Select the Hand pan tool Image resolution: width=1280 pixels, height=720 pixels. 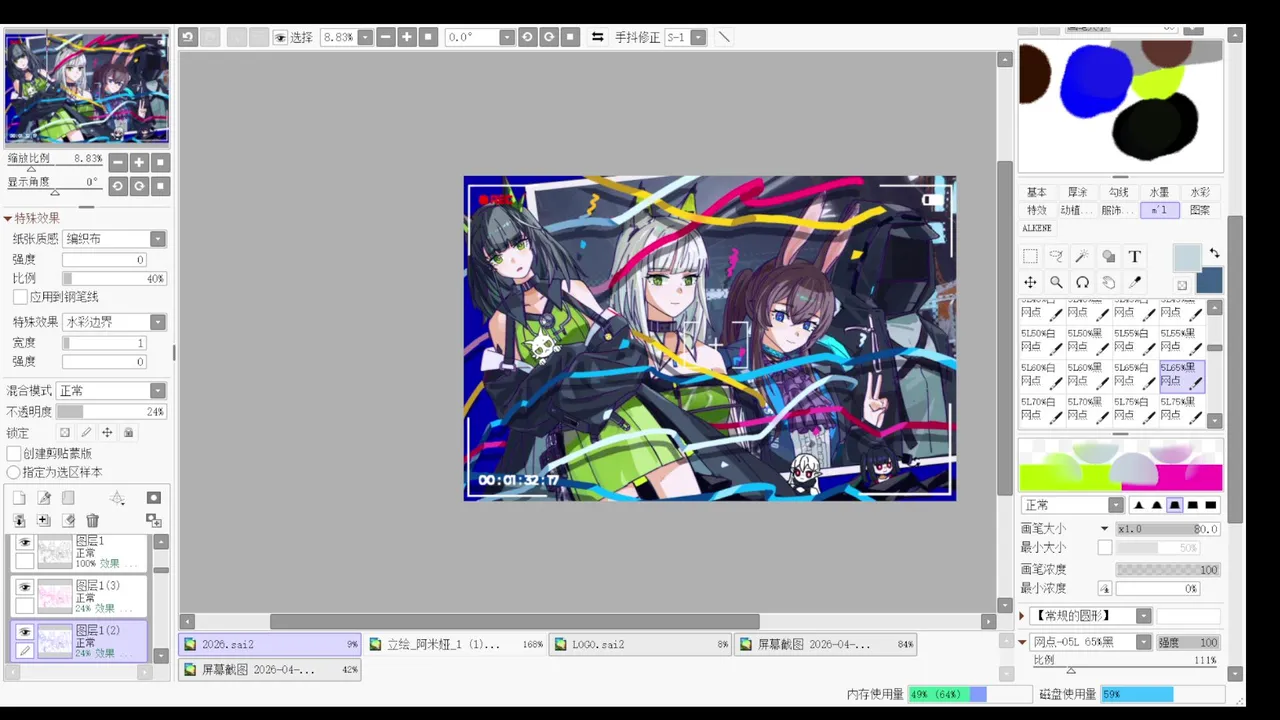(1108, 283)
